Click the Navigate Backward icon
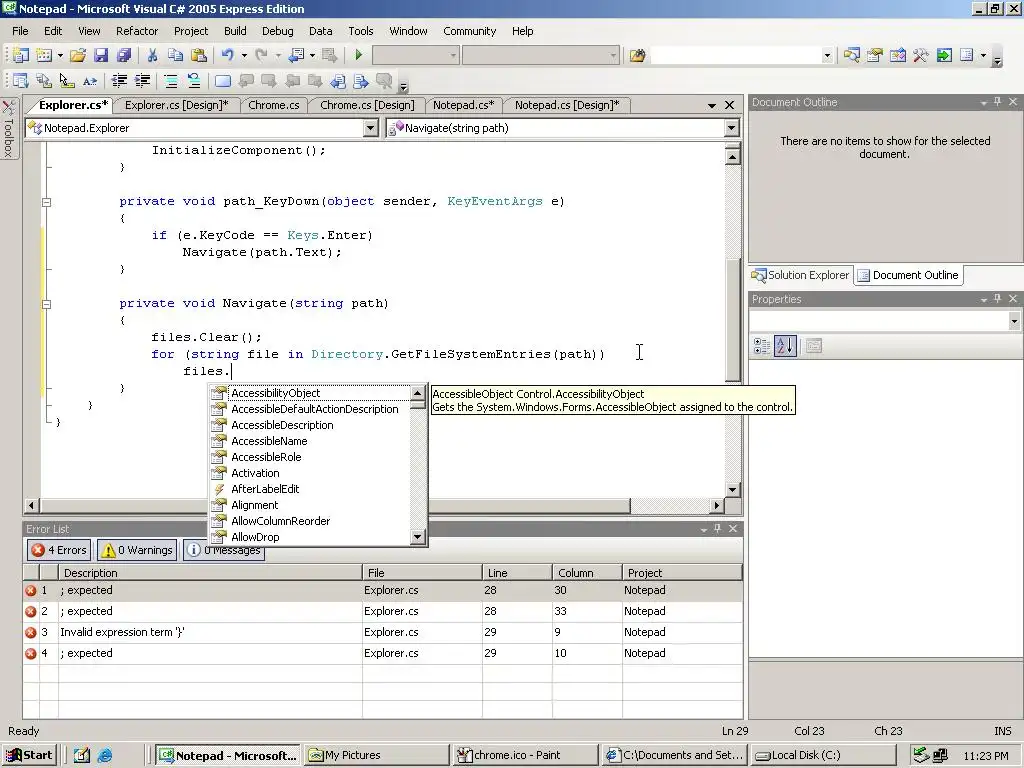Screen dimensions: 1024x768 point(296,56)
